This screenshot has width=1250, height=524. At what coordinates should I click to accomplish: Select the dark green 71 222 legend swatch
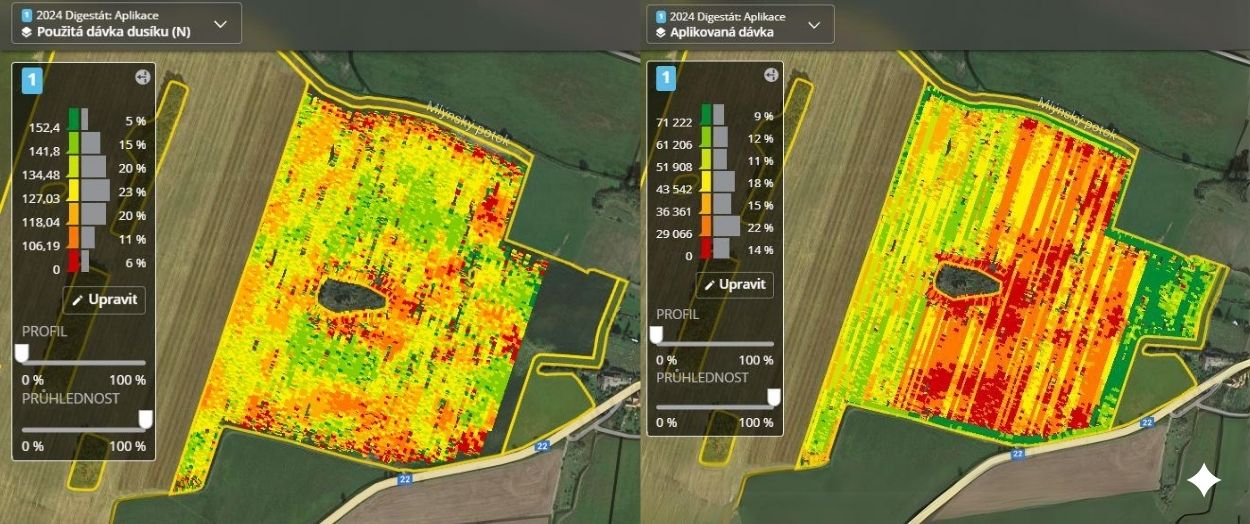(x=707, y=114)
